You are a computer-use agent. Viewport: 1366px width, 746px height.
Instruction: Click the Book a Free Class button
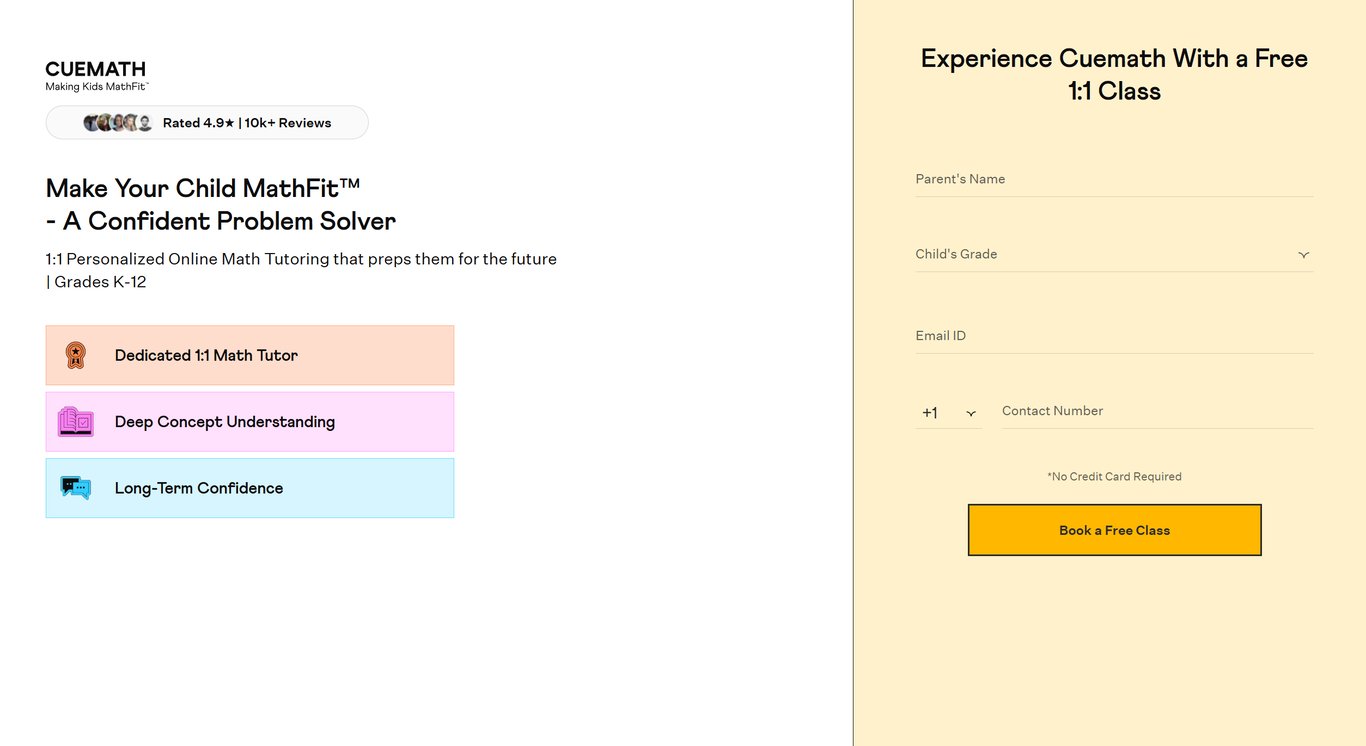[1114, 530]
